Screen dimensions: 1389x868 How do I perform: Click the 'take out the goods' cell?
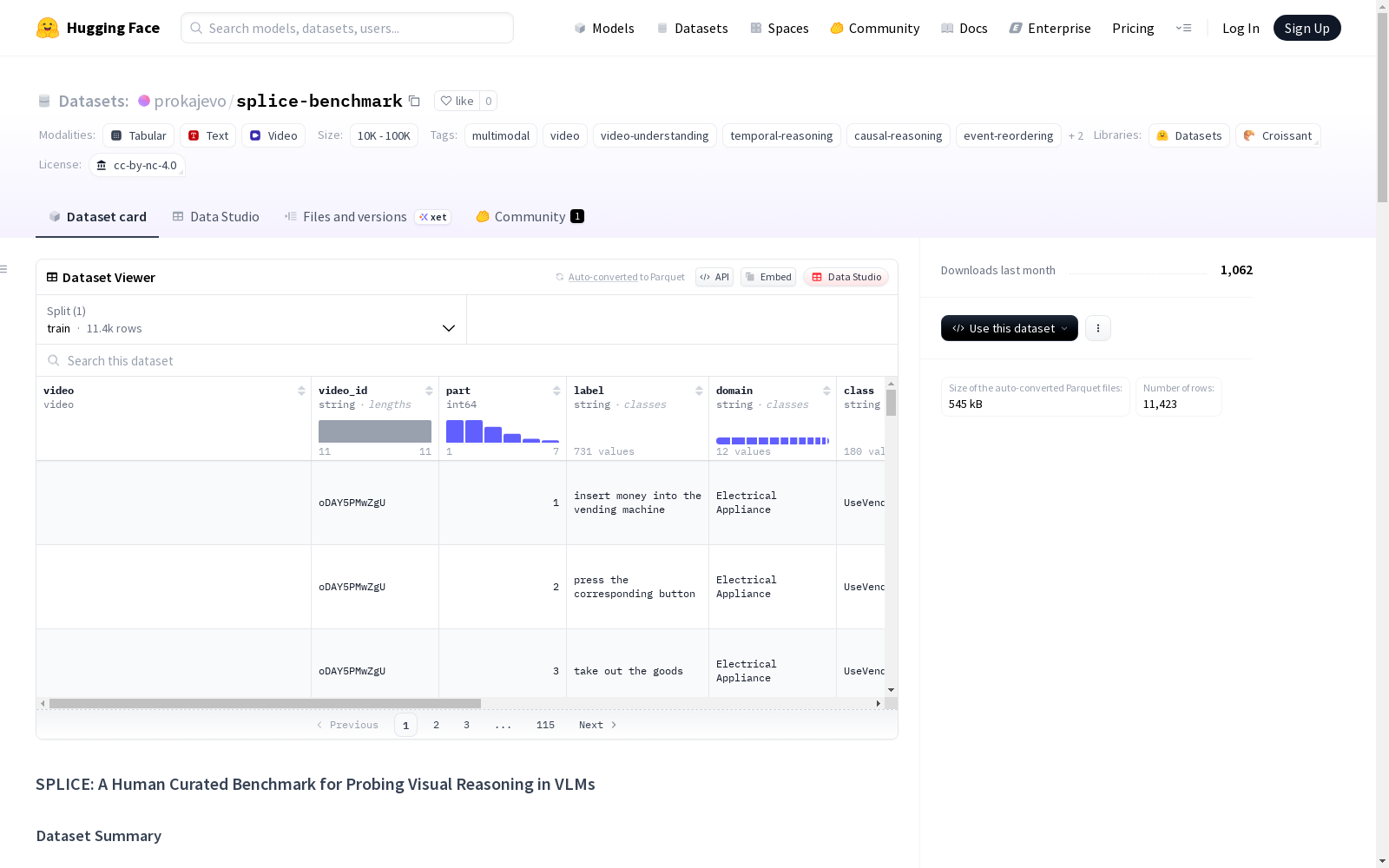click(637, 671)
